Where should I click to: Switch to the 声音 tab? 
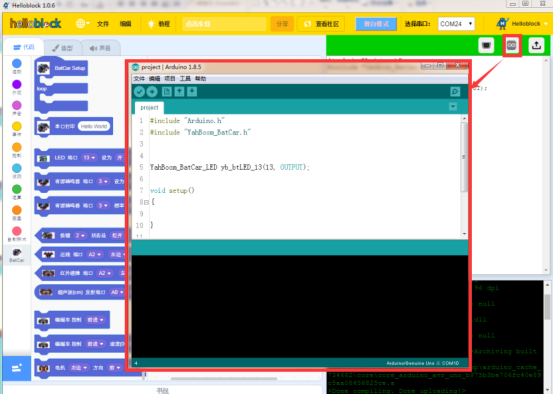(x=100, y=48)
